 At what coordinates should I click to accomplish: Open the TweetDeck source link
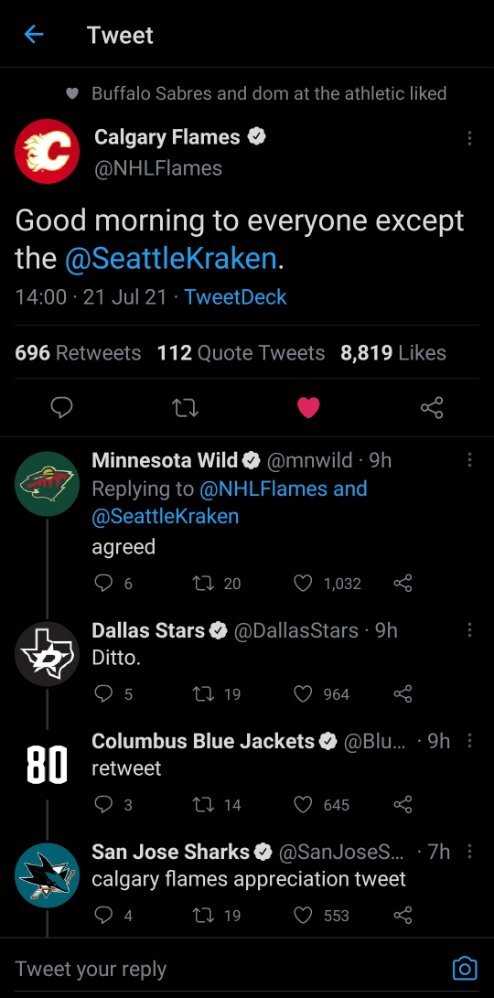[x=236, y=297]
